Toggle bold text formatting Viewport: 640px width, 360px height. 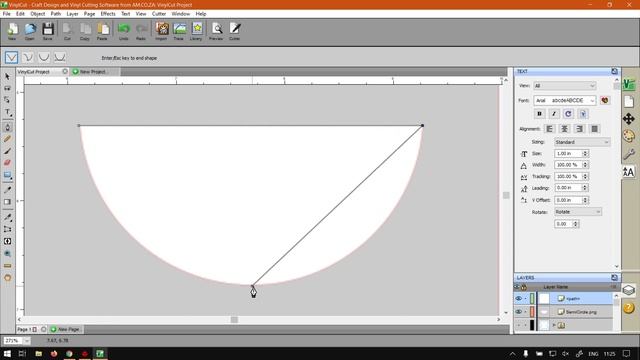pos(539,114)
